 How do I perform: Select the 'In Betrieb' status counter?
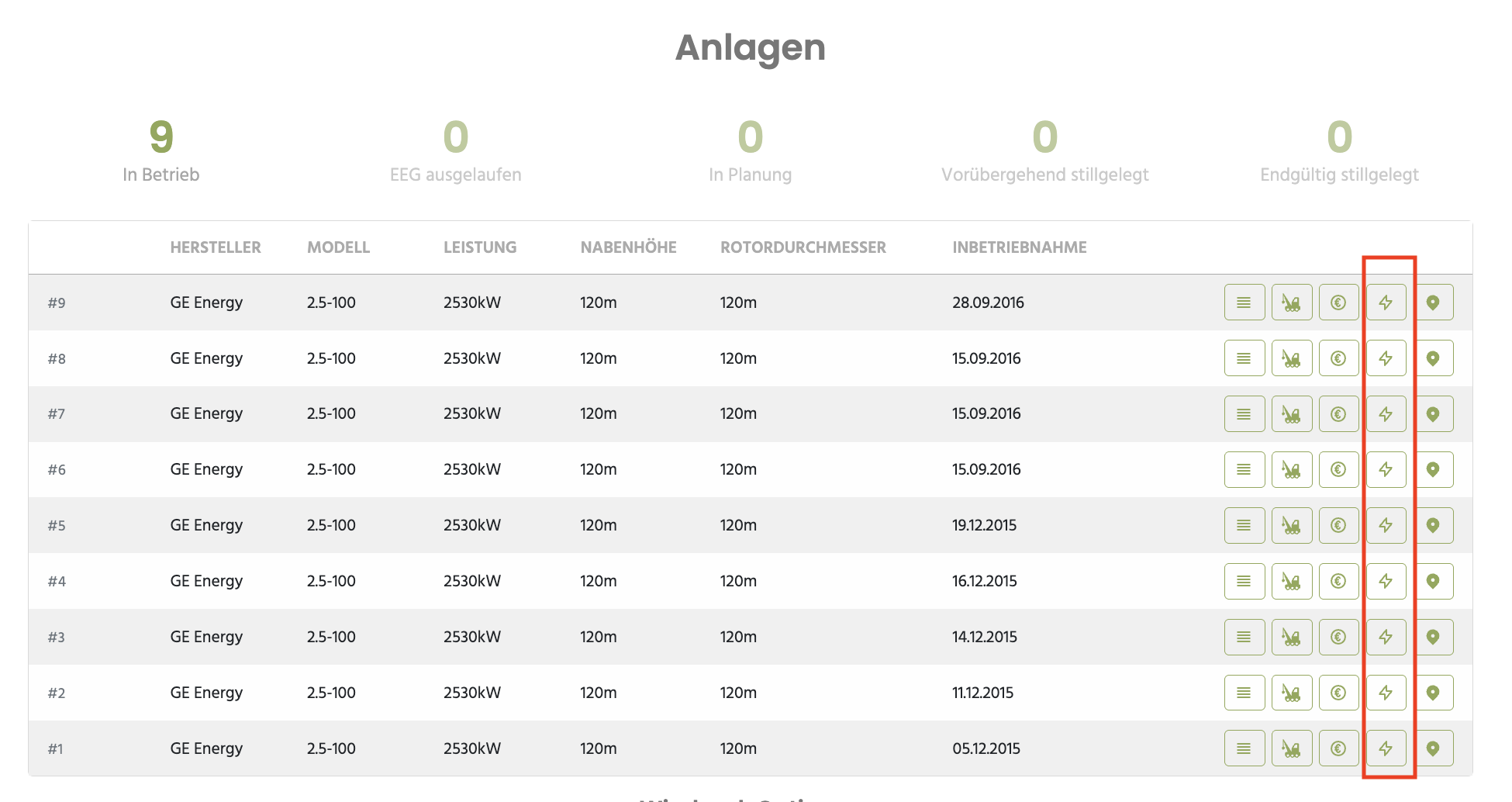click(x=161, y=151)
